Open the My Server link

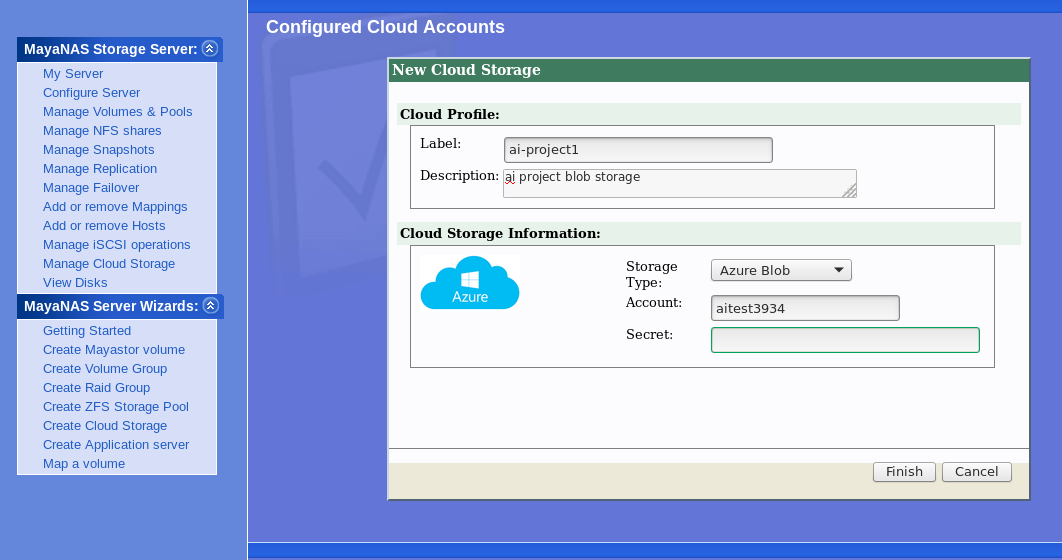(x=73, y=74)
